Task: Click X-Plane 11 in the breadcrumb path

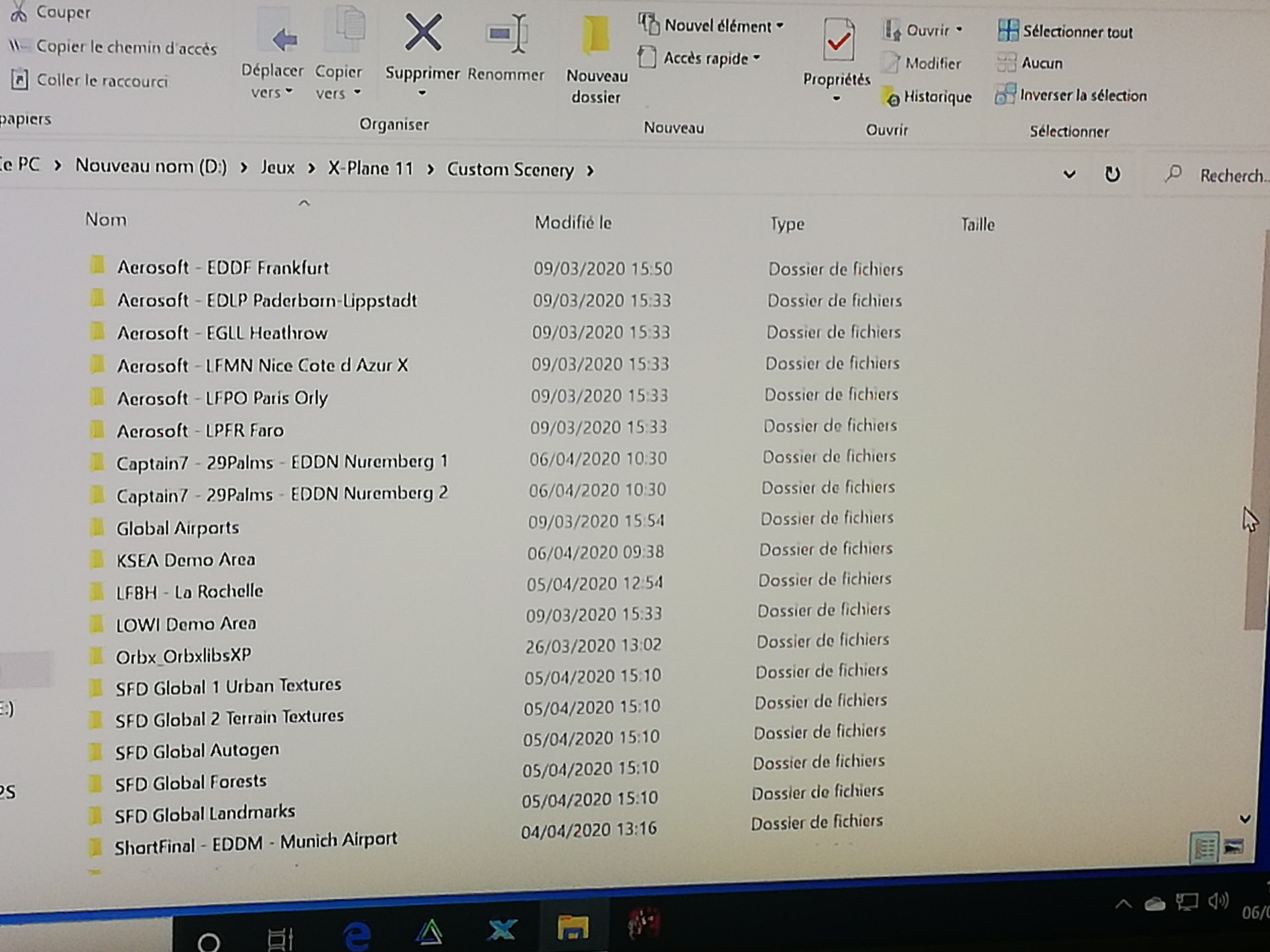Action: click(370, 168)
